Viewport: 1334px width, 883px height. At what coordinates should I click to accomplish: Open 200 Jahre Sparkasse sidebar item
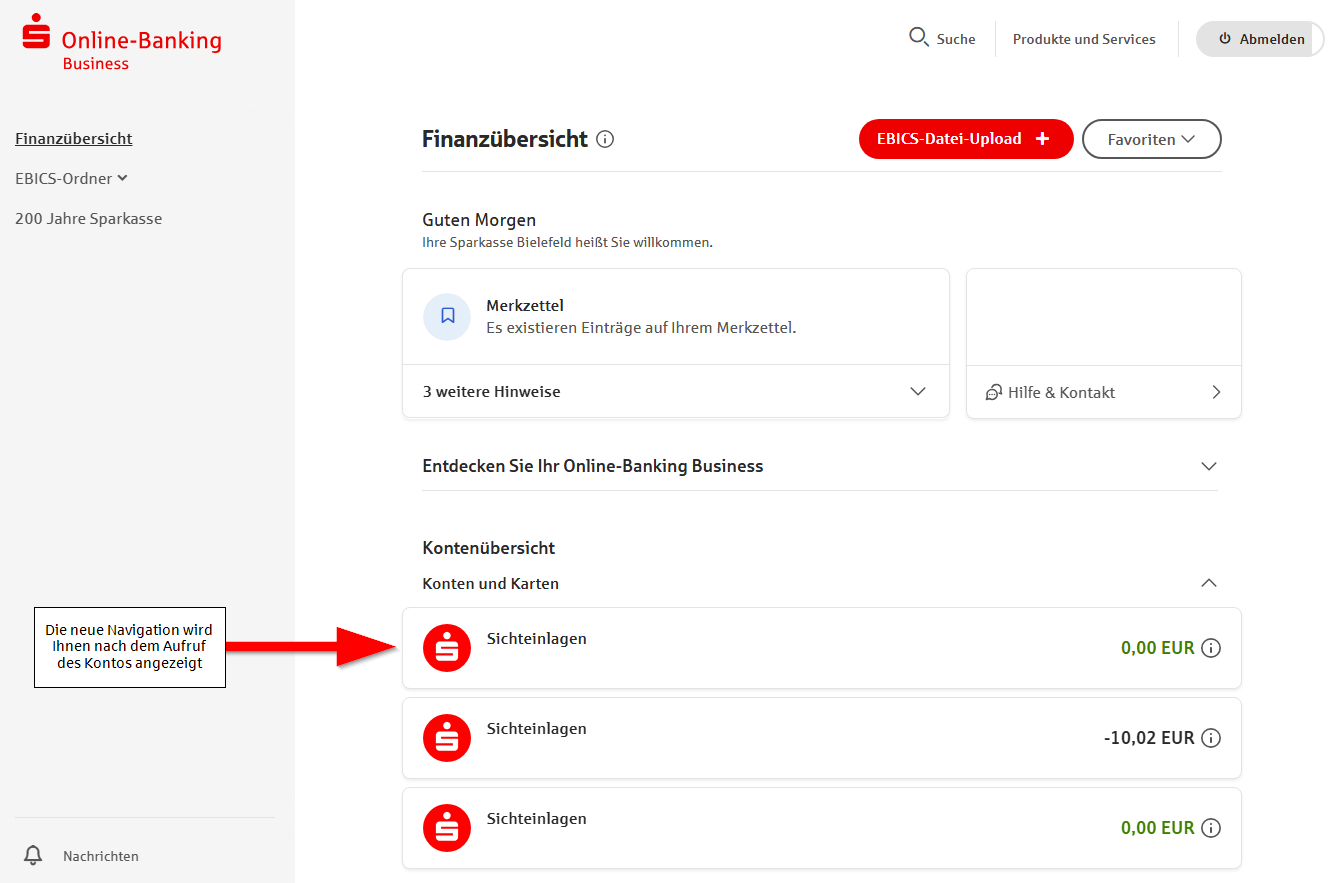pos(88,218)
